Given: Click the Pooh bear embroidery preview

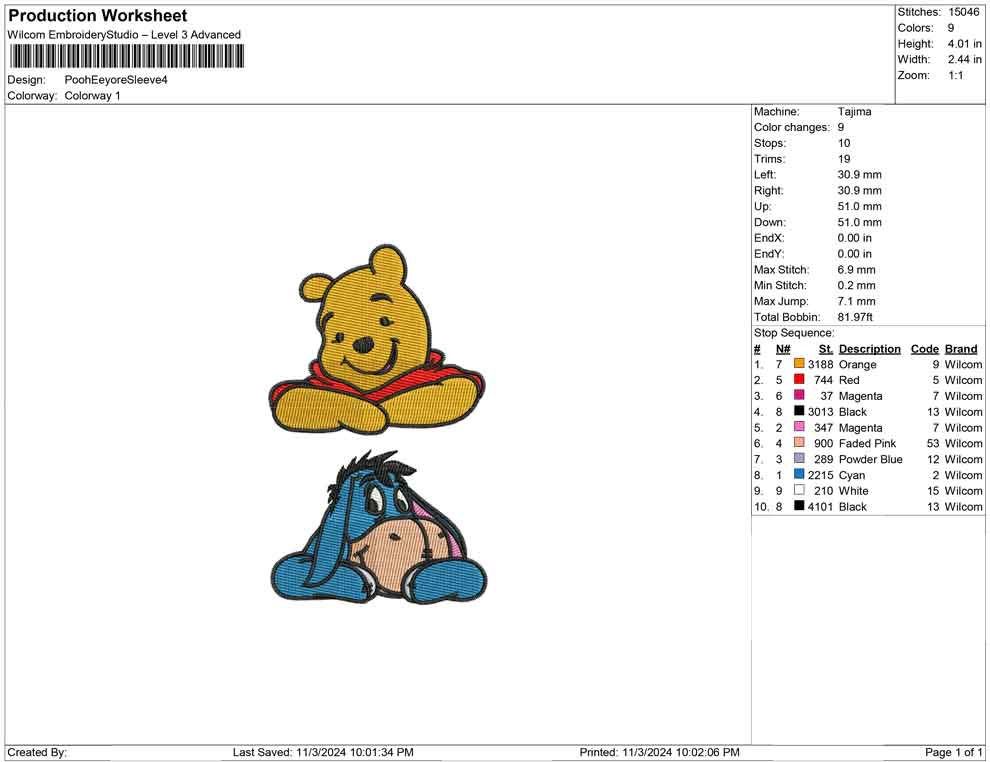Looking at the screenshot, I should click(377, 340).
